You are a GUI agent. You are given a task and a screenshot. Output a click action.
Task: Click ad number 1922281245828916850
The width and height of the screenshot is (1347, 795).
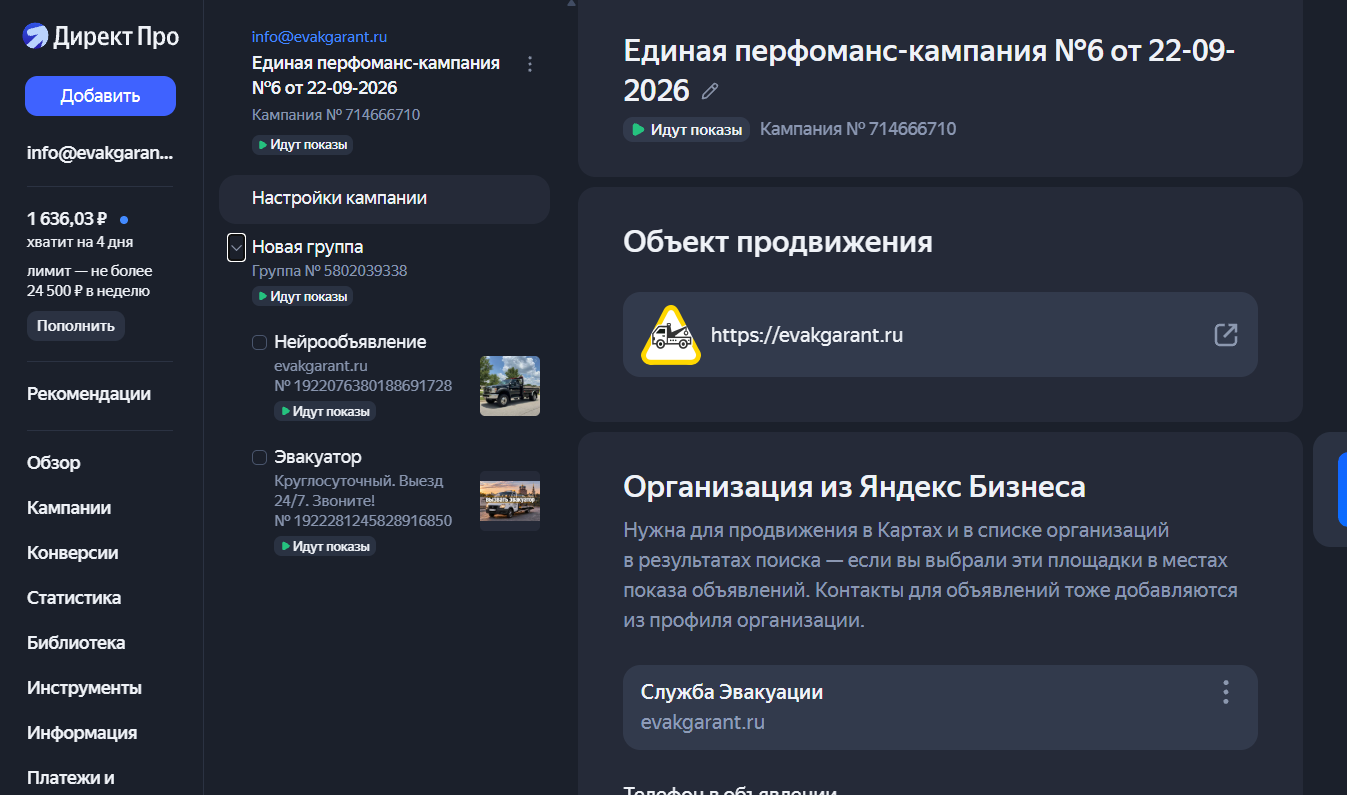click(363, 521)
